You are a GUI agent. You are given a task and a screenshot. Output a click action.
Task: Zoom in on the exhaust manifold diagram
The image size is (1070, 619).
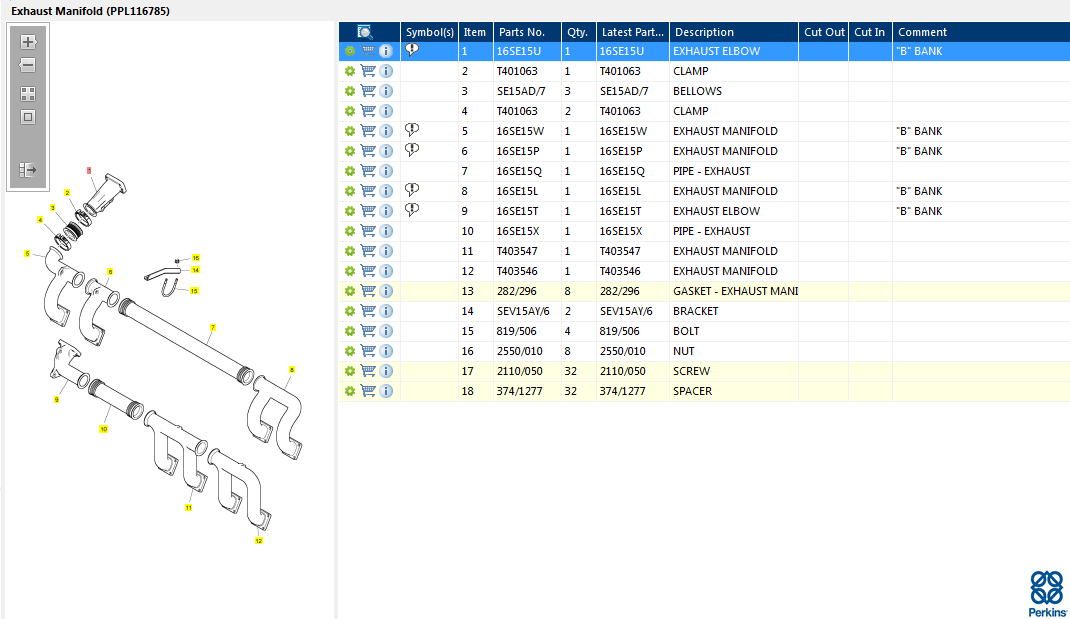pos(28,42)
